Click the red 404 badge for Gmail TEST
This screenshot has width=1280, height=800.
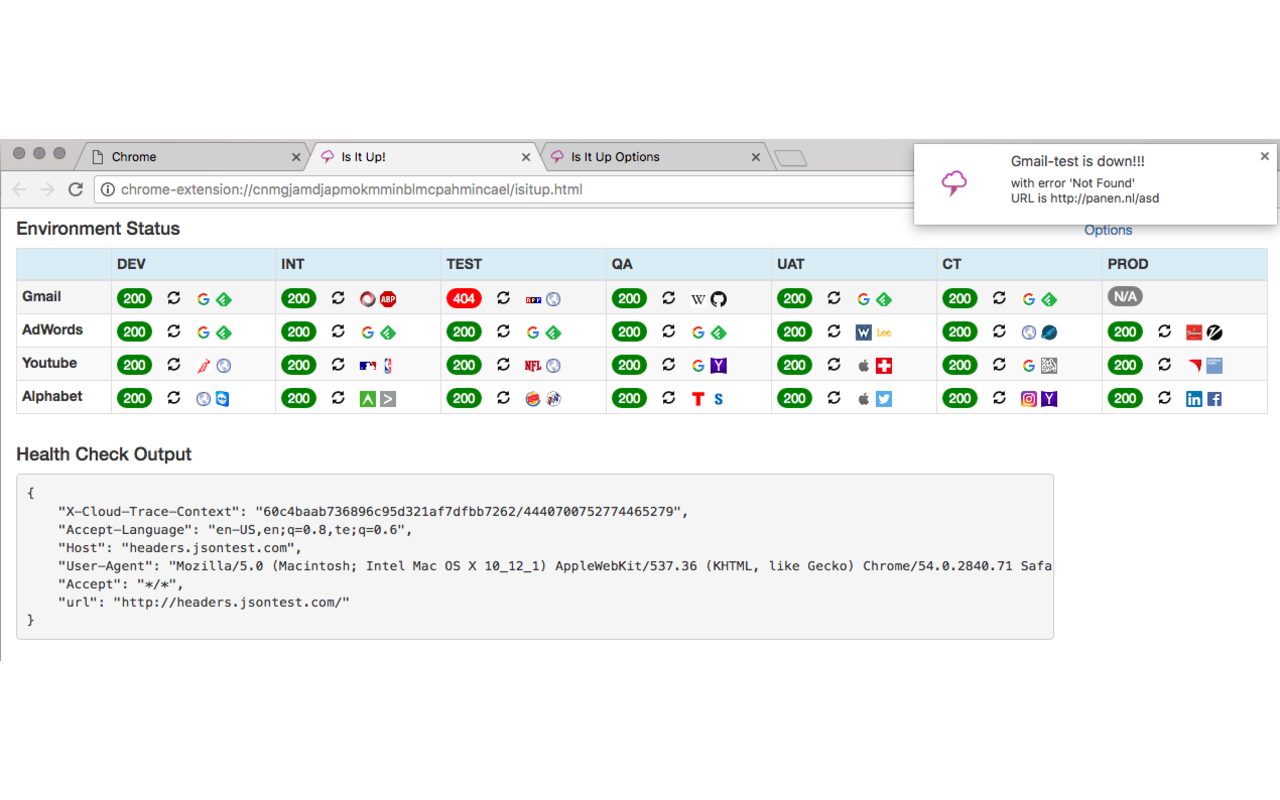(464, 298)
